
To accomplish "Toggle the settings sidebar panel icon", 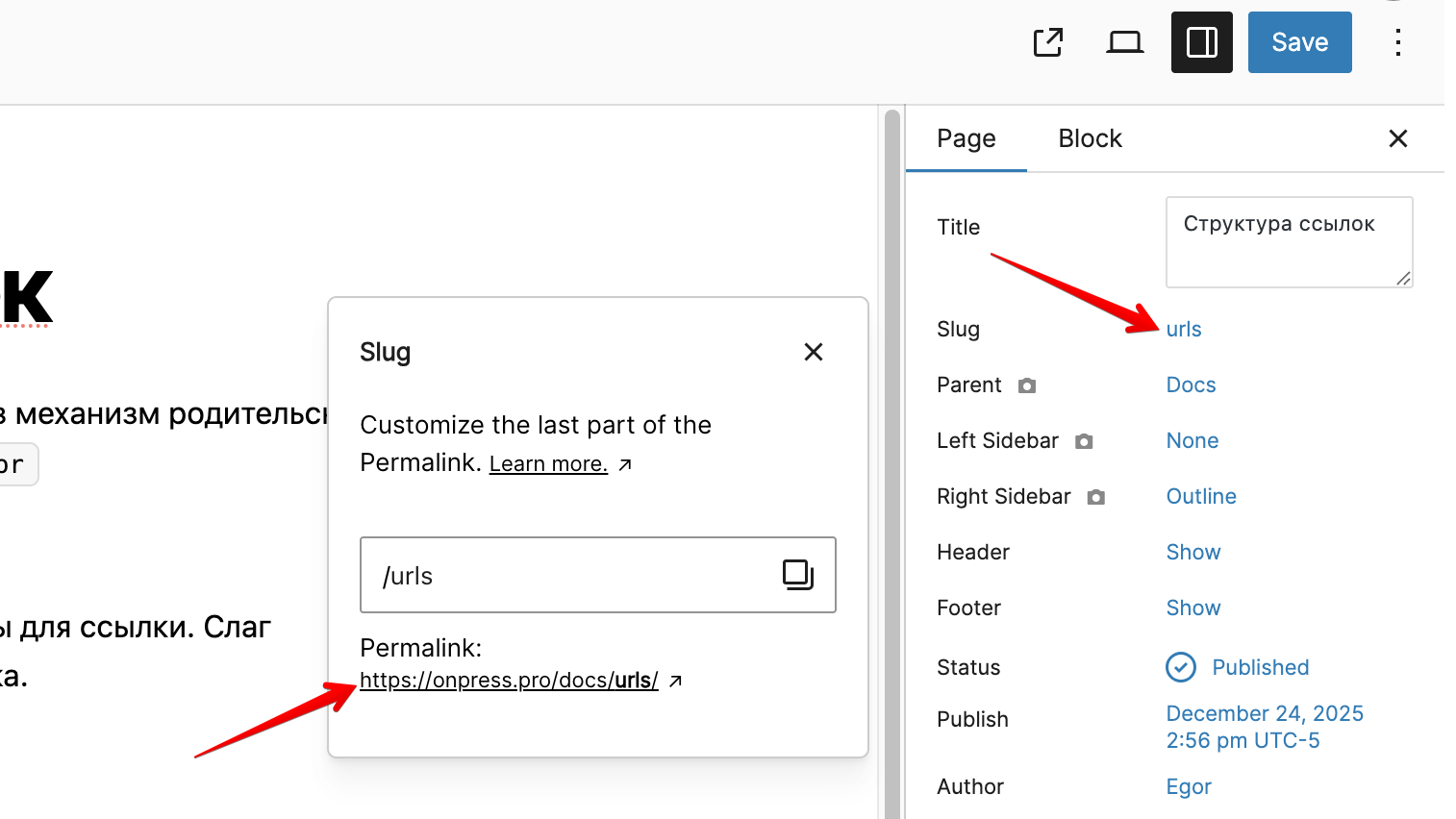I will pos(1201,42).
